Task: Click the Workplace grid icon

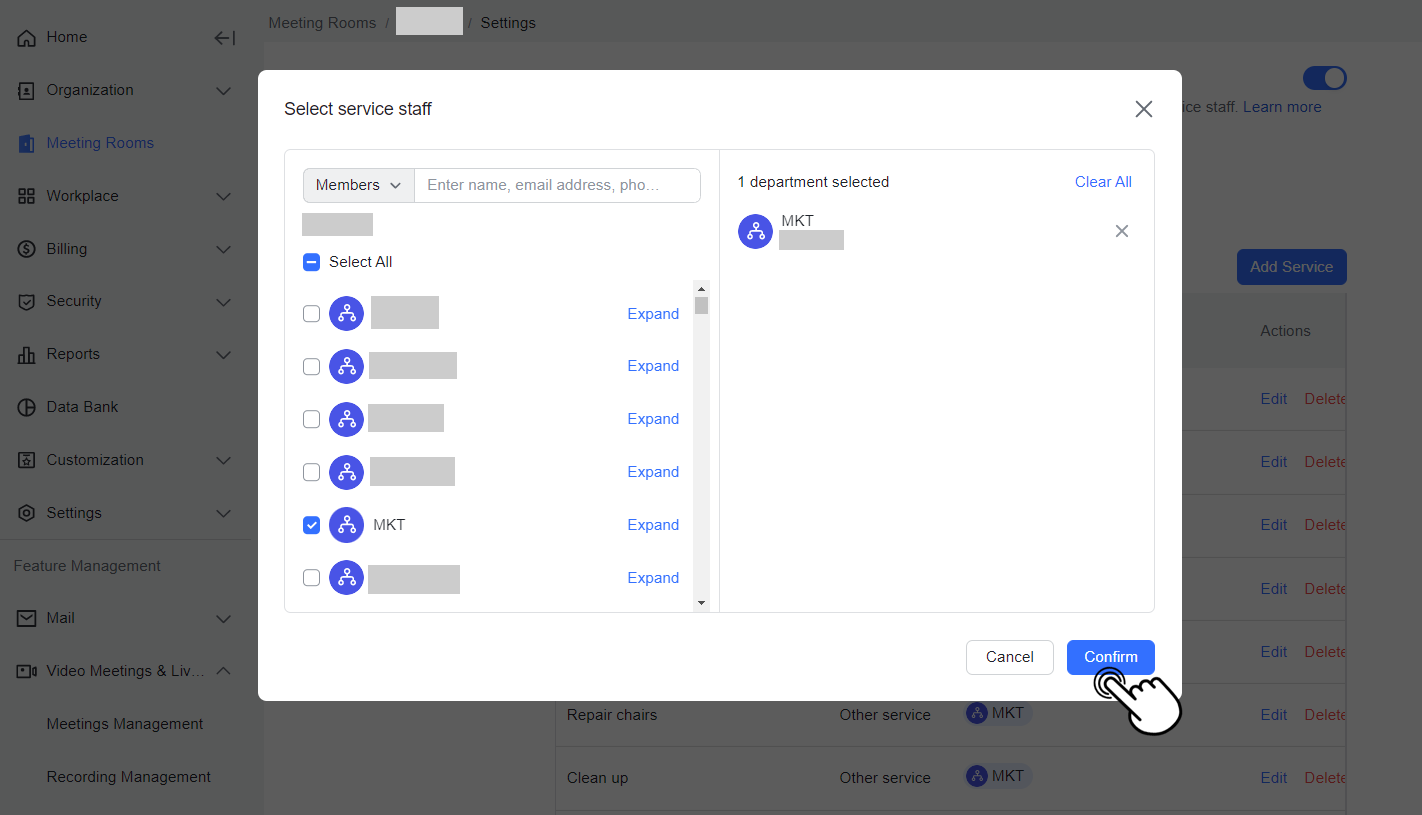Action: (27, 197)
